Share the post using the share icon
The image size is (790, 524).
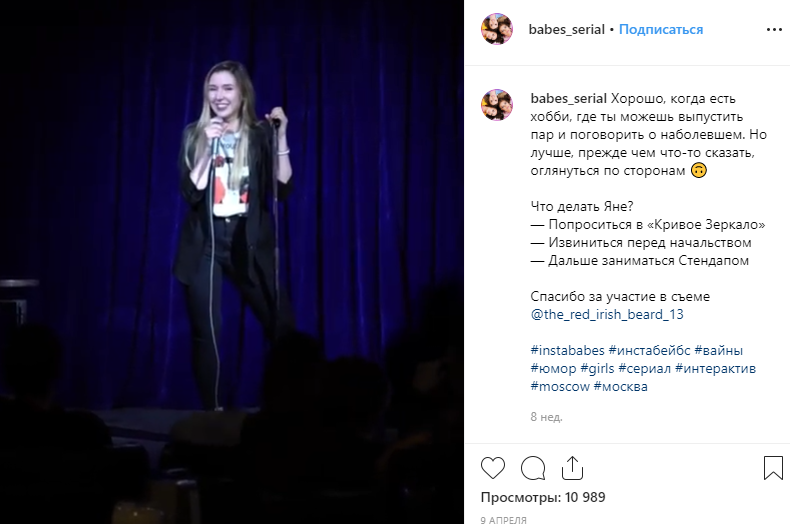pyautogui.click(x=572, y=468)
